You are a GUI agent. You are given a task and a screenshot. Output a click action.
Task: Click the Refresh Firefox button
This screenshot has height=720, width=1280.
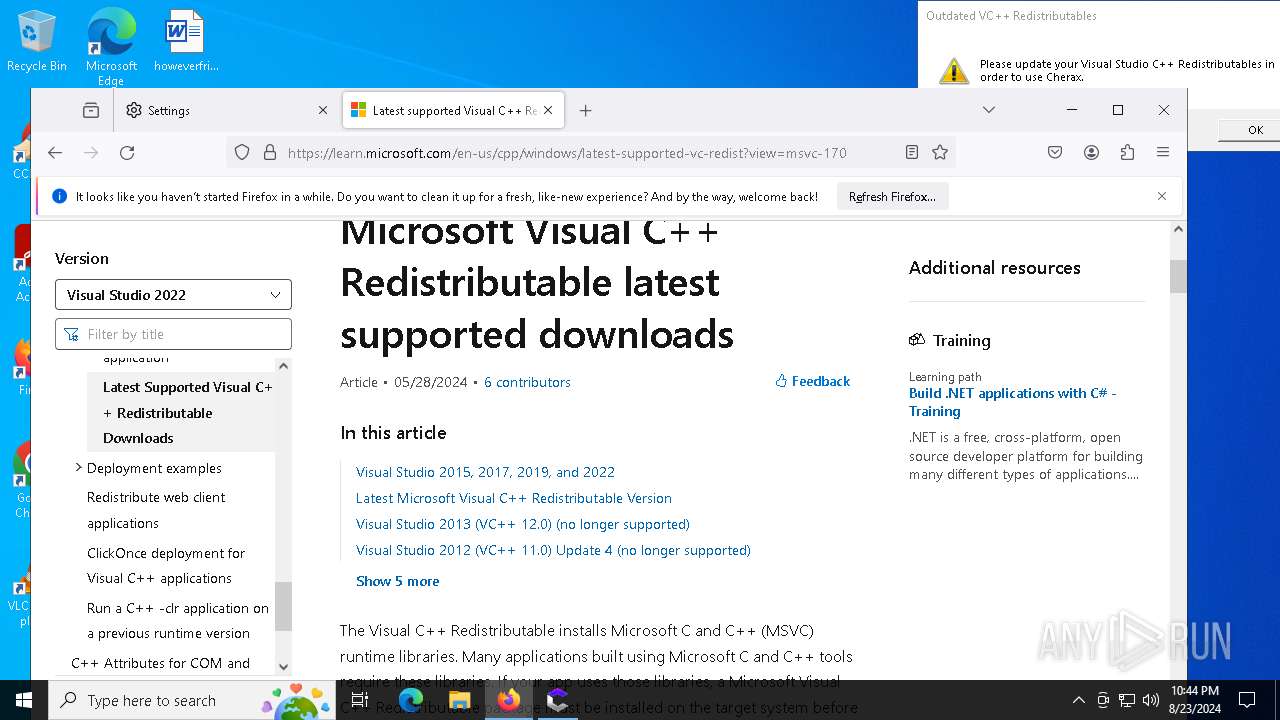coord(892,197)
